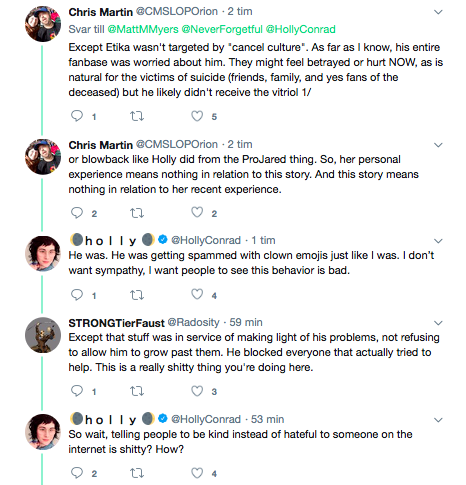This screenshot has width=466, height=485.
Task: Like Chris Martin's tweet with 5 likes
Action: click(x=197, y=116)
